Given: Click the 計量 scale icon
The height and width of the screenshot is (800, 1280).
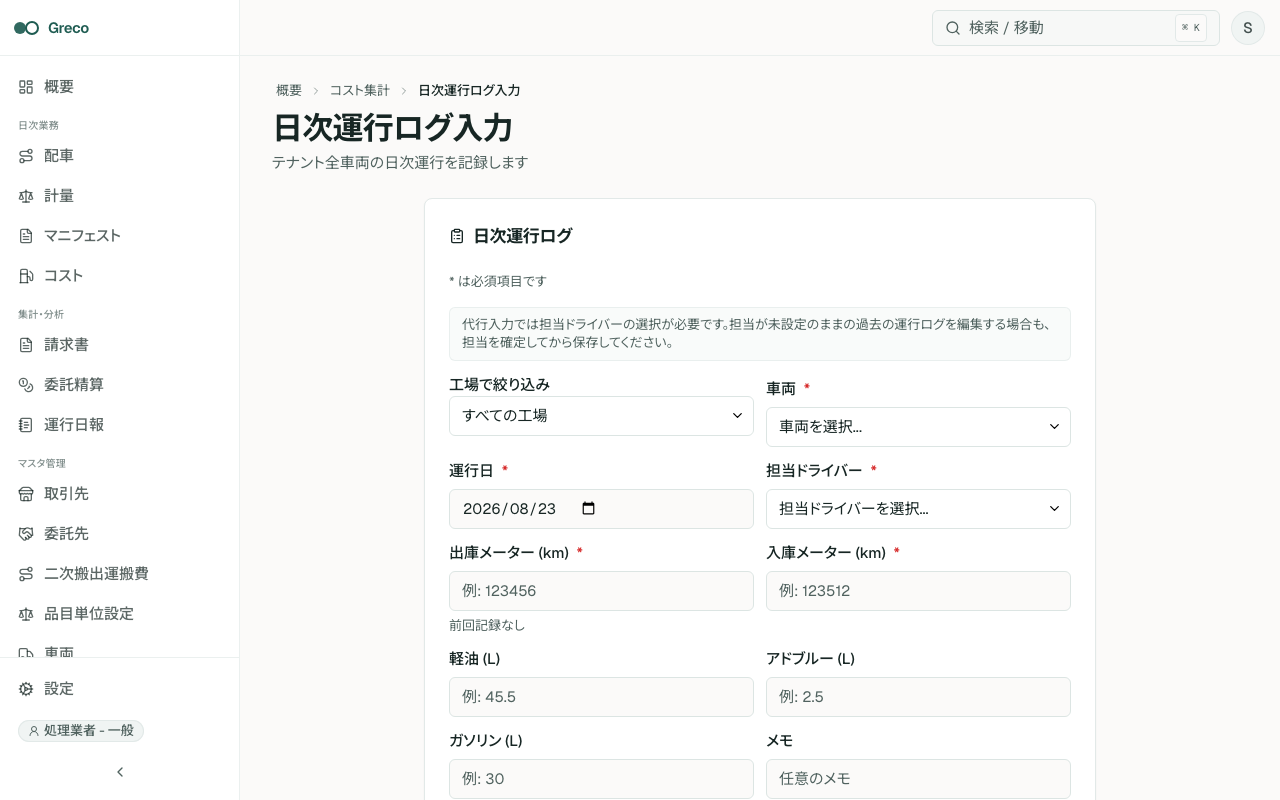Looking at the screenshot, I should [26, 196].
